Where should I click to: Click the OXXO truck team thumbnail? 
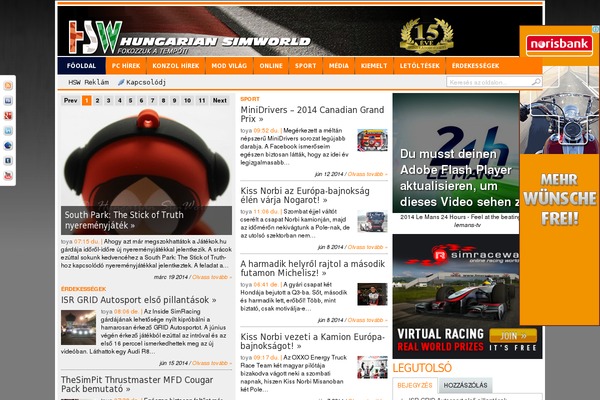(372, 367)
